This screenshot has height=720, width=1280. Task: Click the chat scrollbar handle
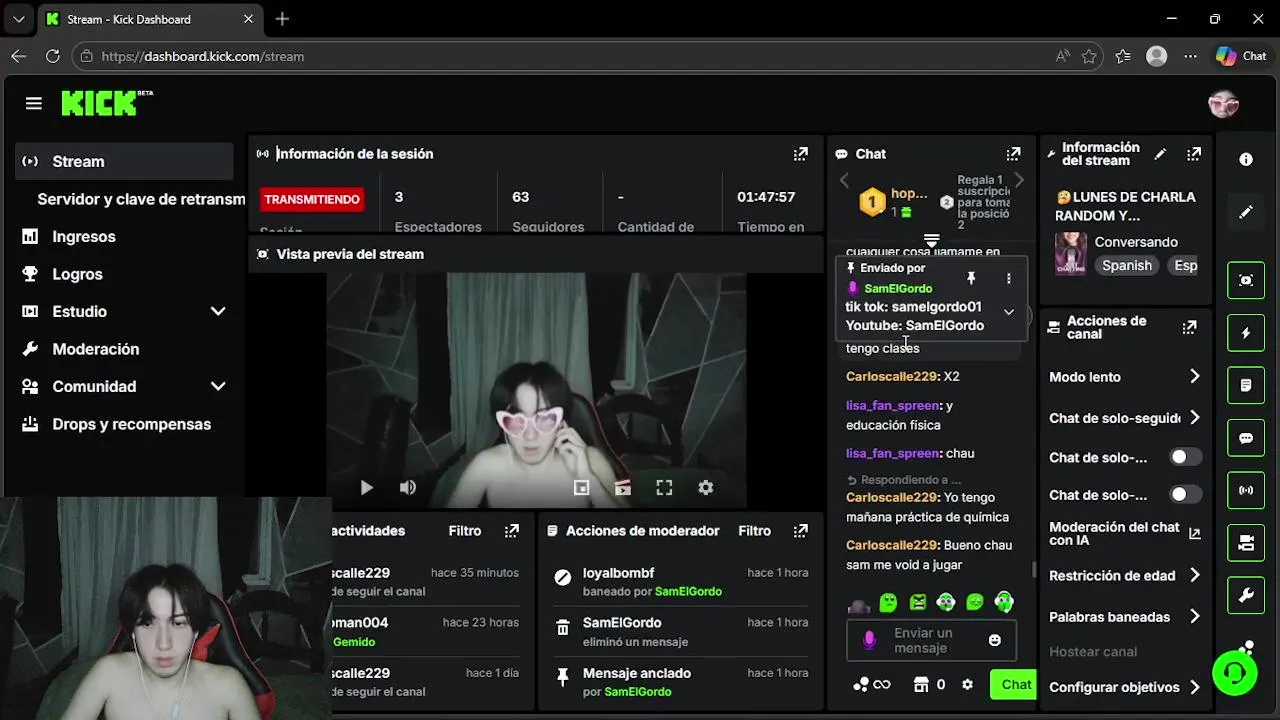click(1034, 569)
